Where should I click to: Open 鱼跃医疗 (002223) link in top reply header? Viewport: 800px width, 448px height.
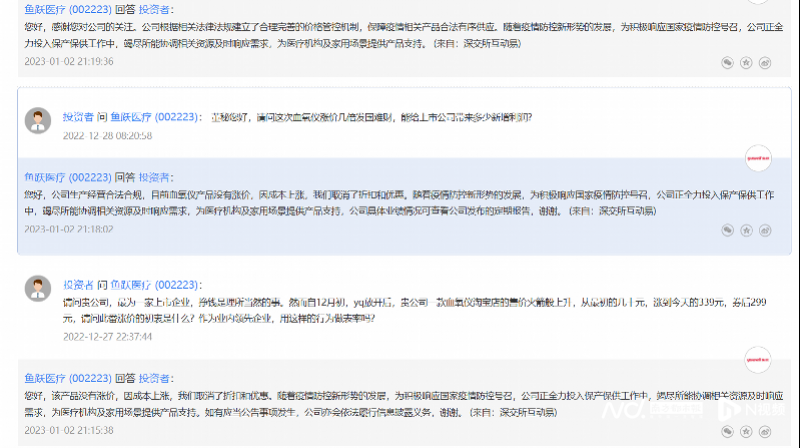pos(68,9)
